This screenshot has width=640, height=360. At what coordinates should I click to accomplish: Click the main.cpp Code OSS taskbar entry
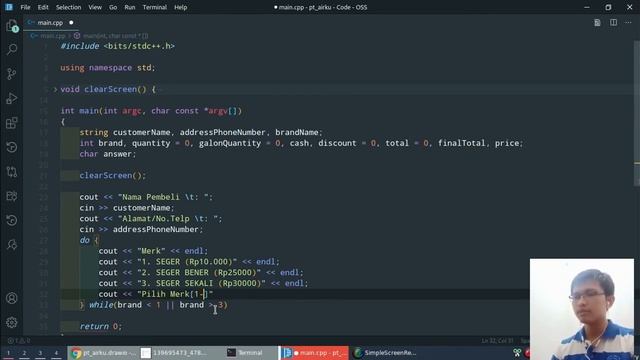point(314,353)
